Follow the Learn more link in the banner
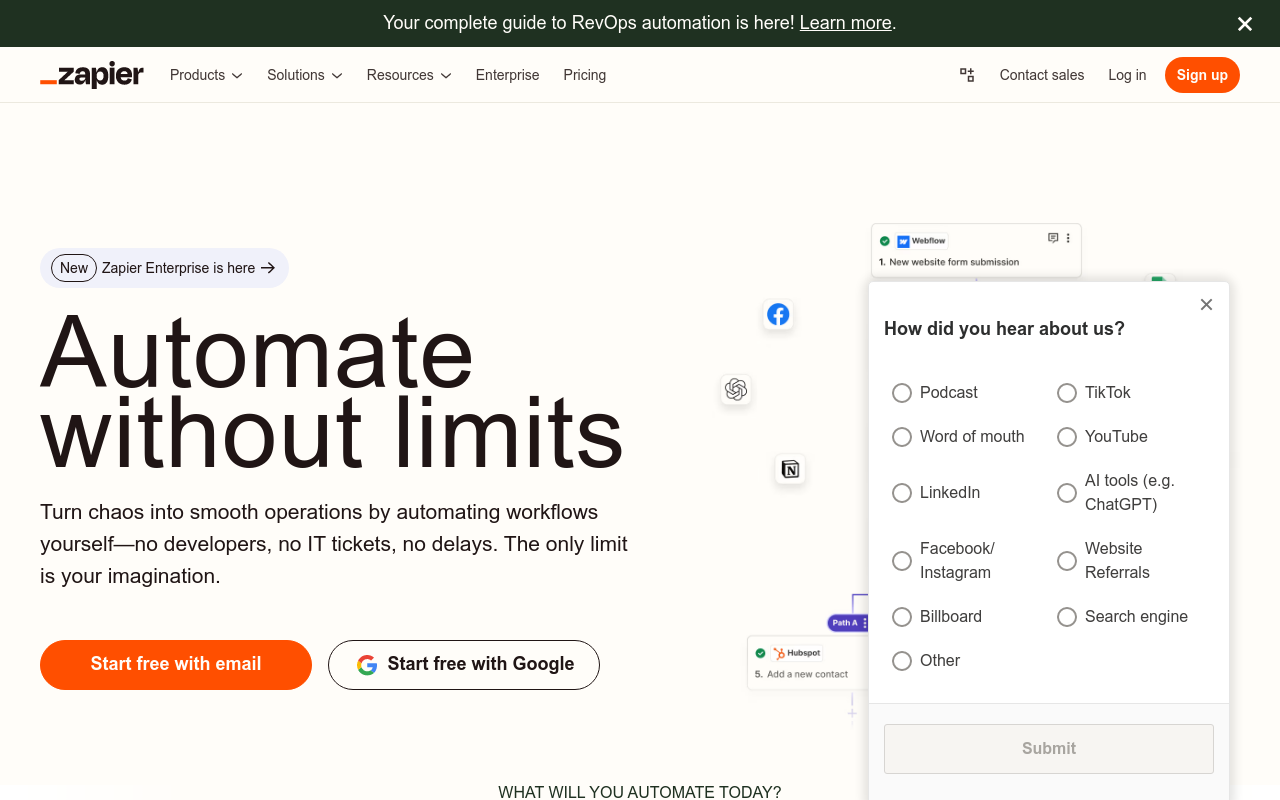1280x800 pixels. (x=845, y=22)
